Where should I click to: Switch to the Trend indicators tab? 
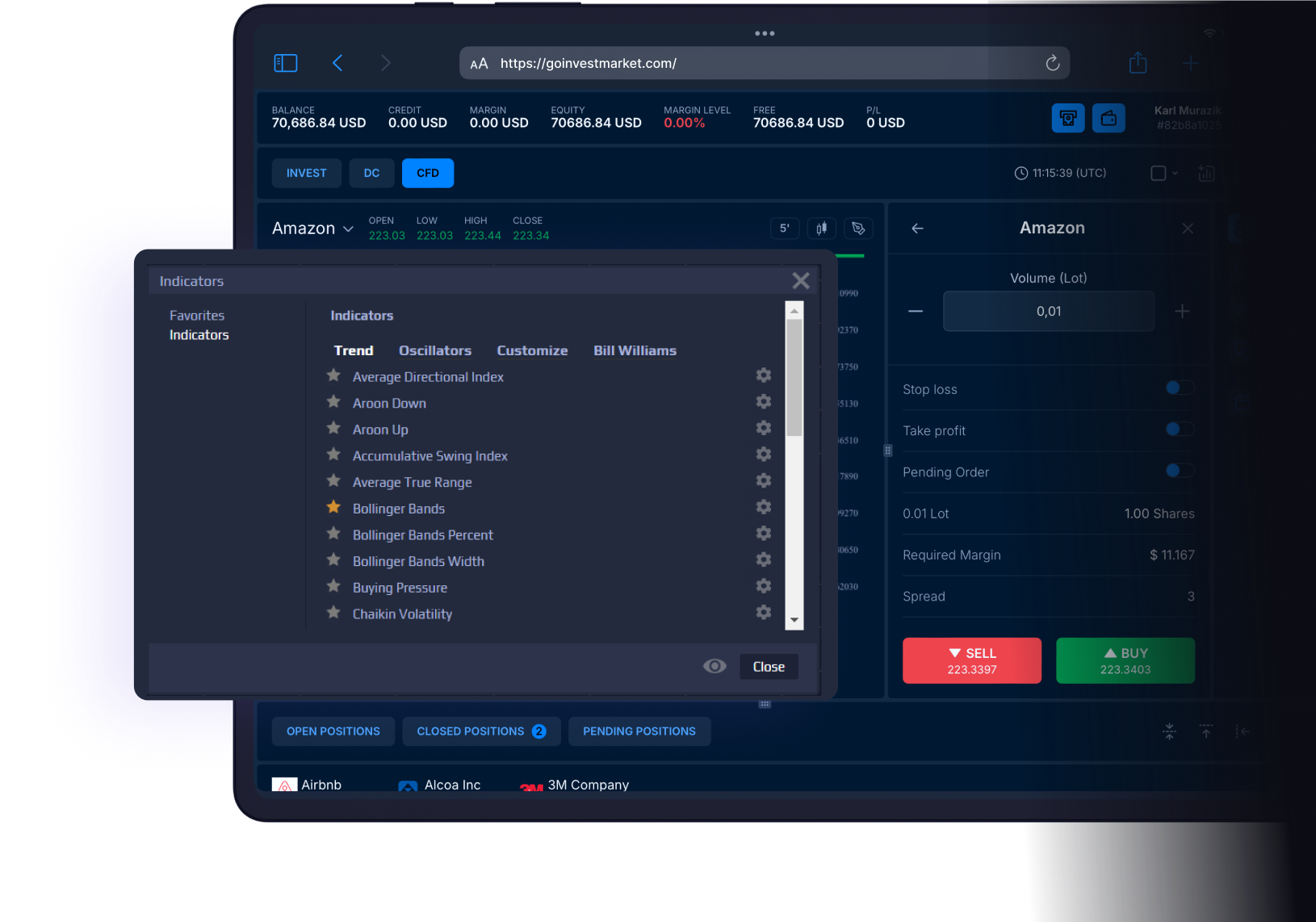(354, 350)
